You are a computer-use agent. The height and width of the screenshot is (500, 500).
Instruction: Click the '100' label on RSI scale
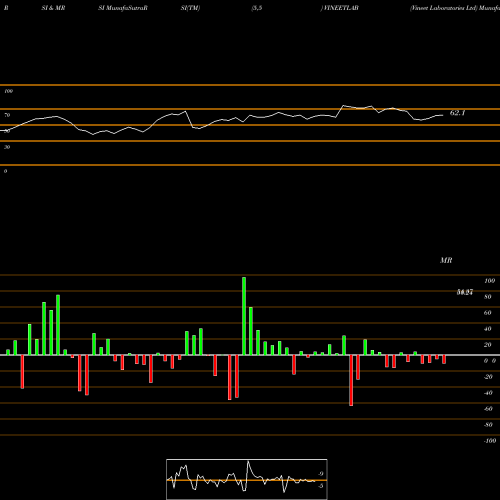[x=9, y=91]
